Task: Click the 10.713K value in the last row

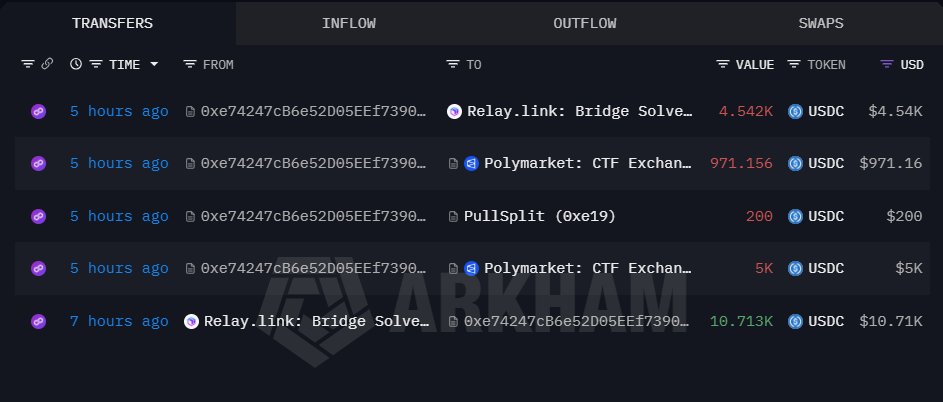Action: pos(741,321)
